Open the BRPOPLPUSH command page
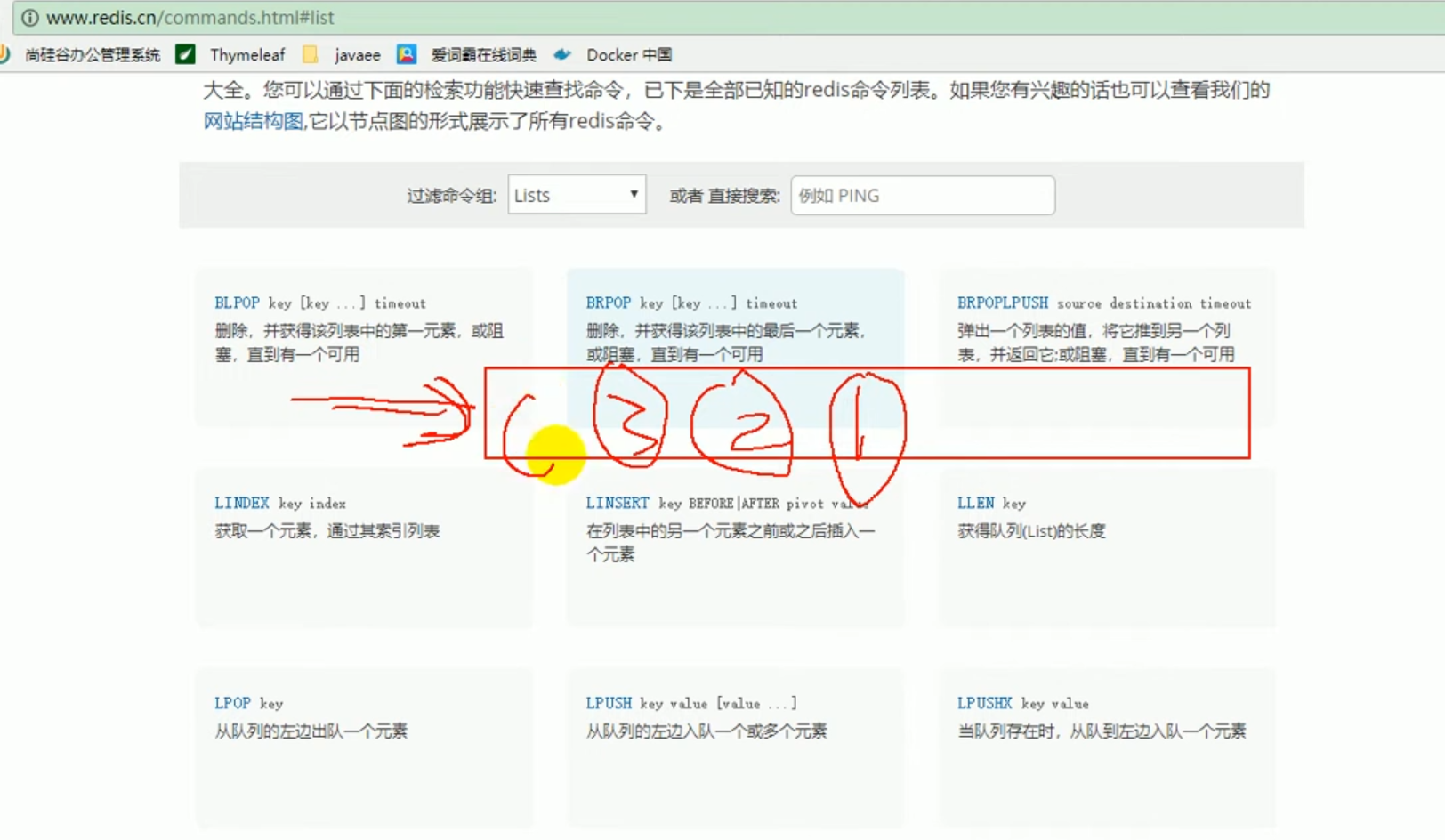 click(1005, 303)
